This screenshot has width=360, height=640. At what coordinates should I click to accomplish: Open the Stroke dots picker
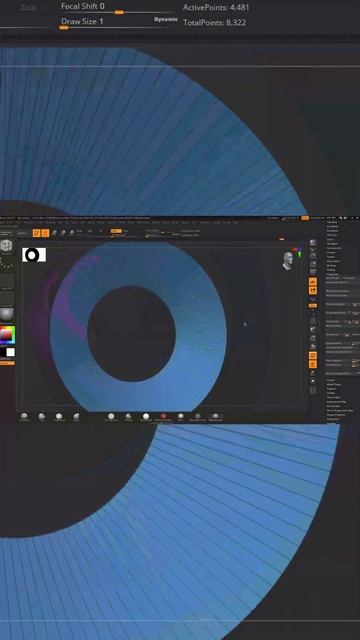pyautogui.click(x=6, y=263)
